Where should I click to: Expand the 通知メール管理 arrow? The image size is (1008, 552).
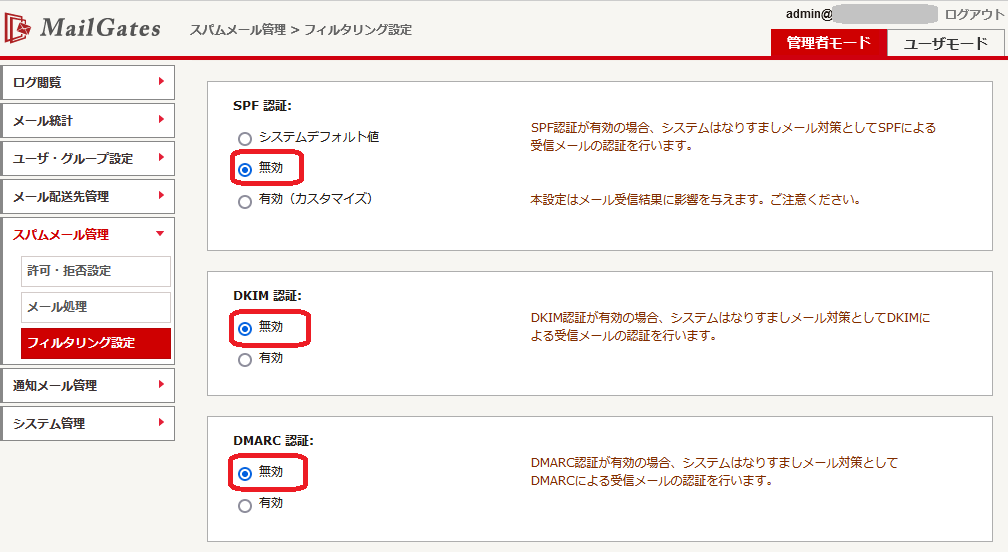point(161,384)
